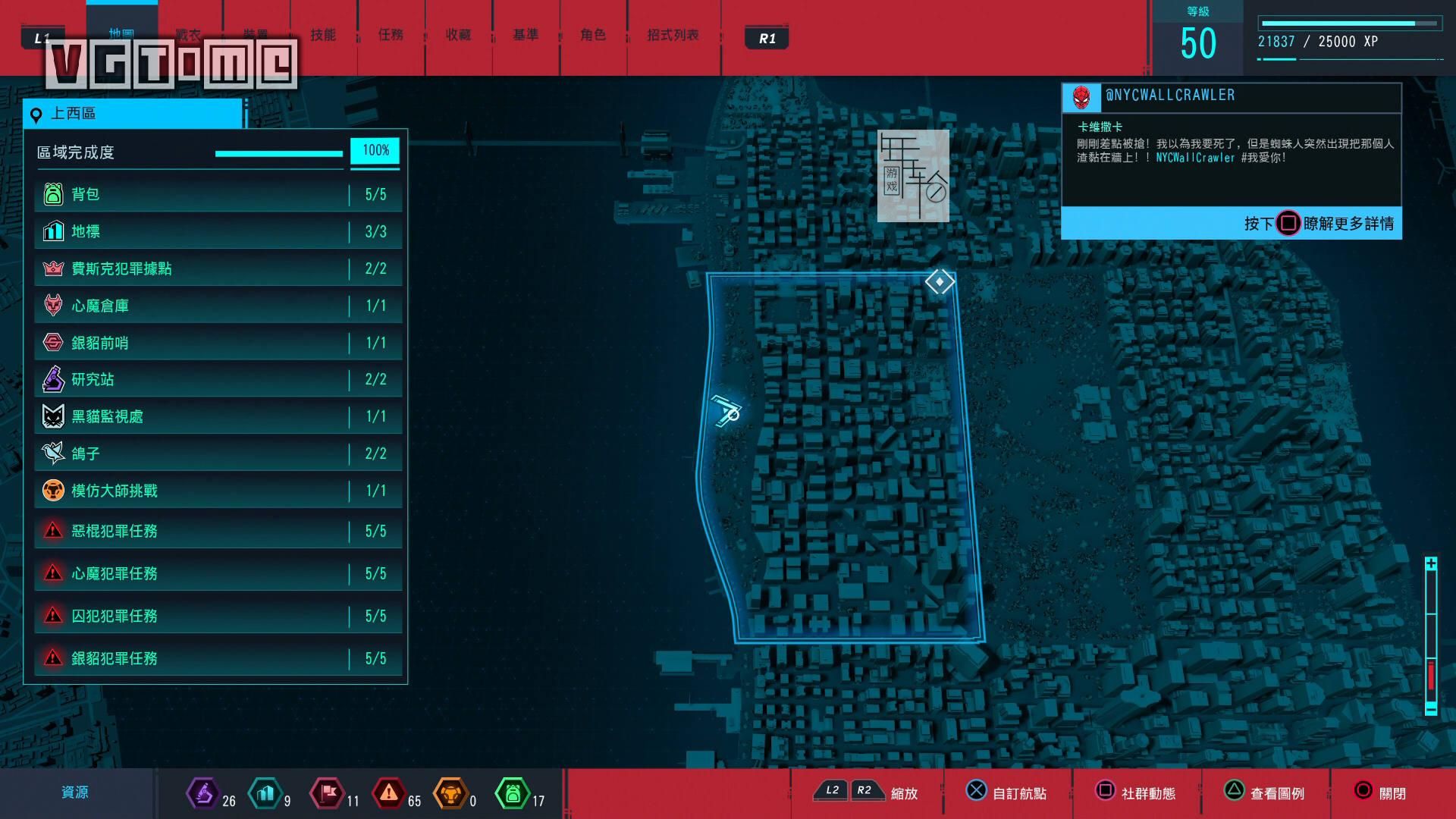
Task: Click the L1 previous tab button
Action: point(42,38)
